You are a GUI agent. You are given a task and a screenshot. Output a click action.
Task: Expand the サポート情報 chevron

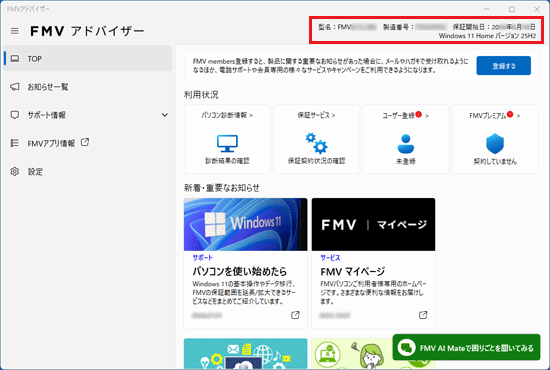(165, 115)
